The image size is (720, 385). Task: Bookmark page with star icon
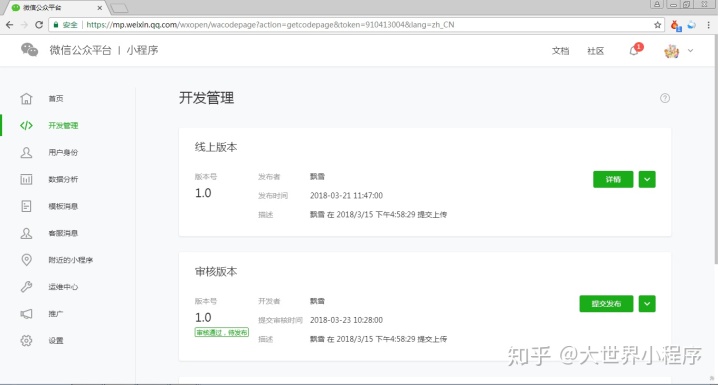[658, 25]
